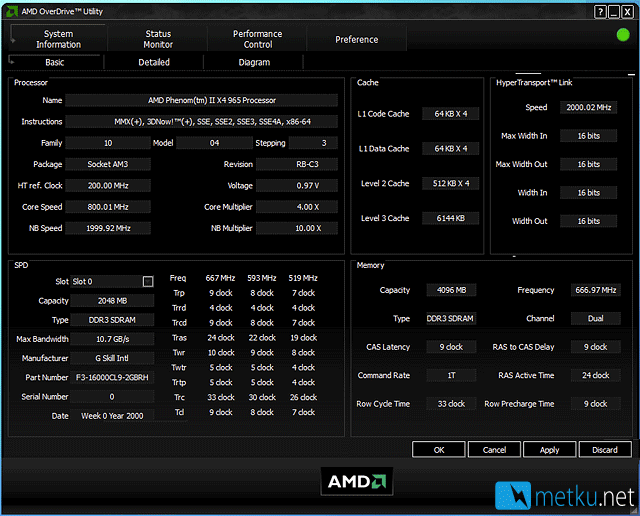Click the Apply button
The width and height of the screenshot is (640, 516).
549,449
